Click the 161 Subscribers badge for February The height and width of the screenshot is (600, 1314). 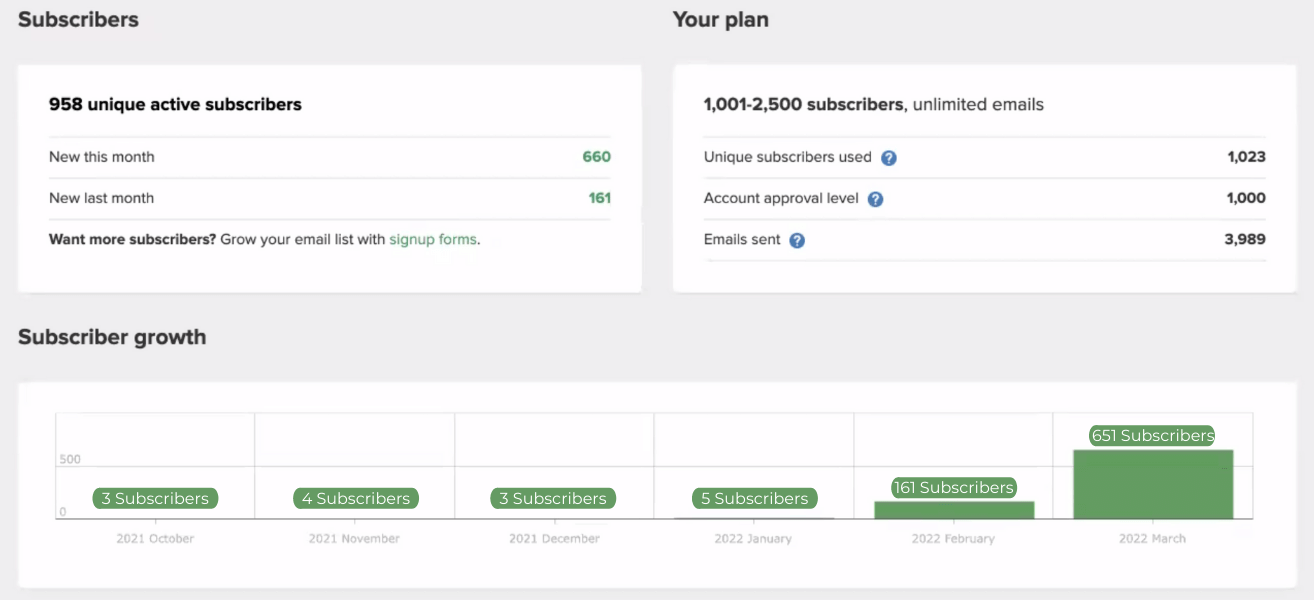click(x=953, y=487)
